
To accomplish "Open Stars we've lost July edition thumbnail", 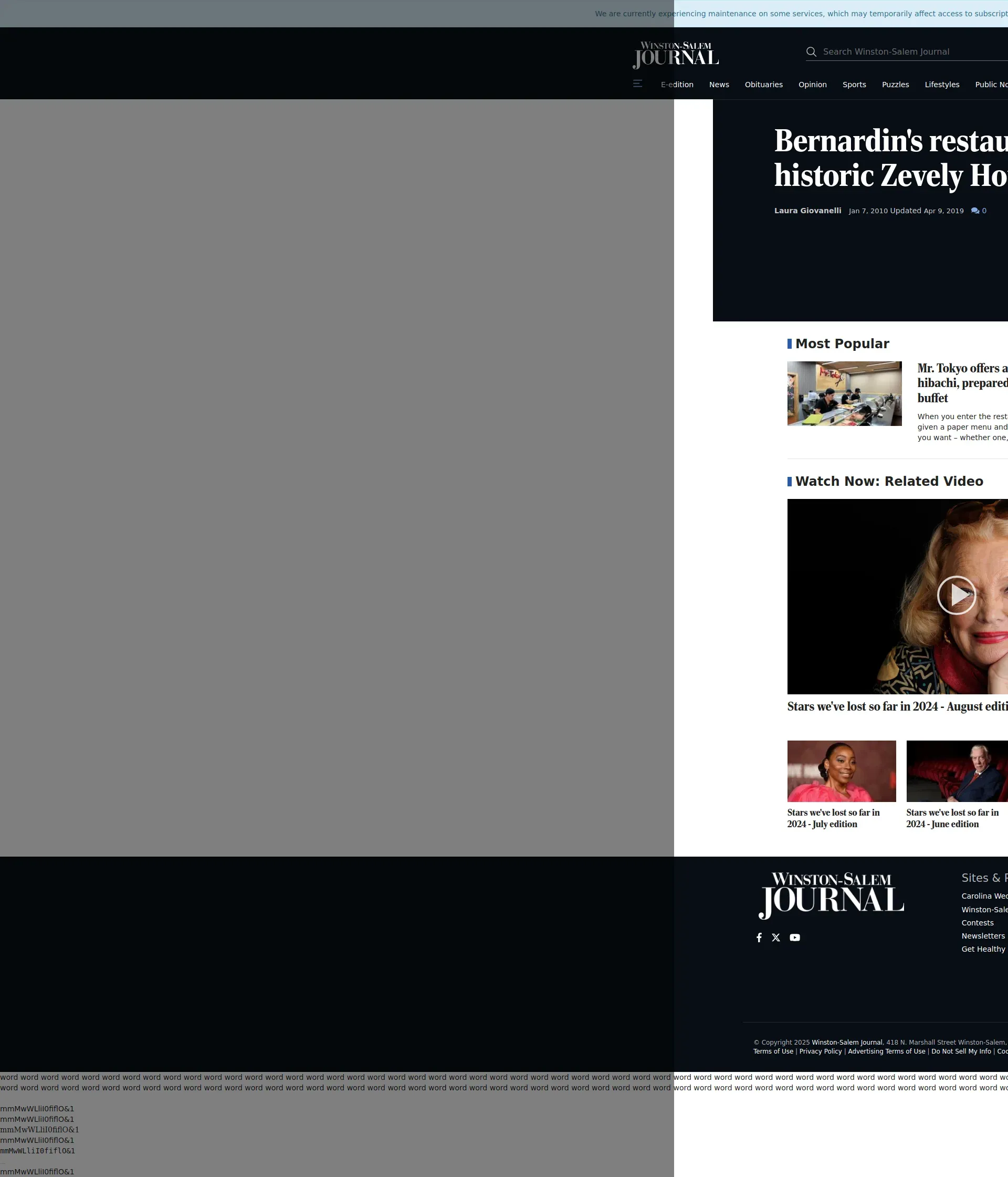I will pyautogui.click(x=841, y=771).
